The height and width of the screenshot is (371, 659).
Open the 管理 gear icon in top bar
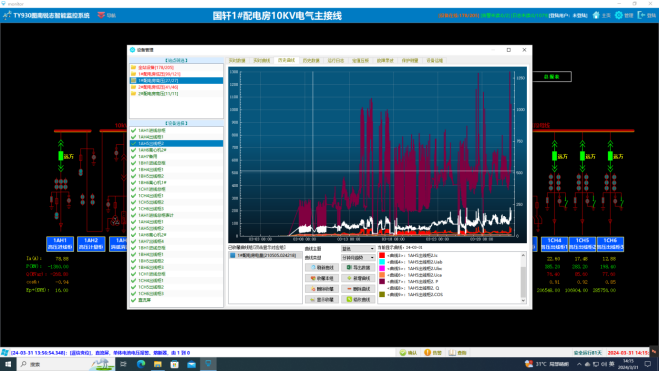[619, 15]
